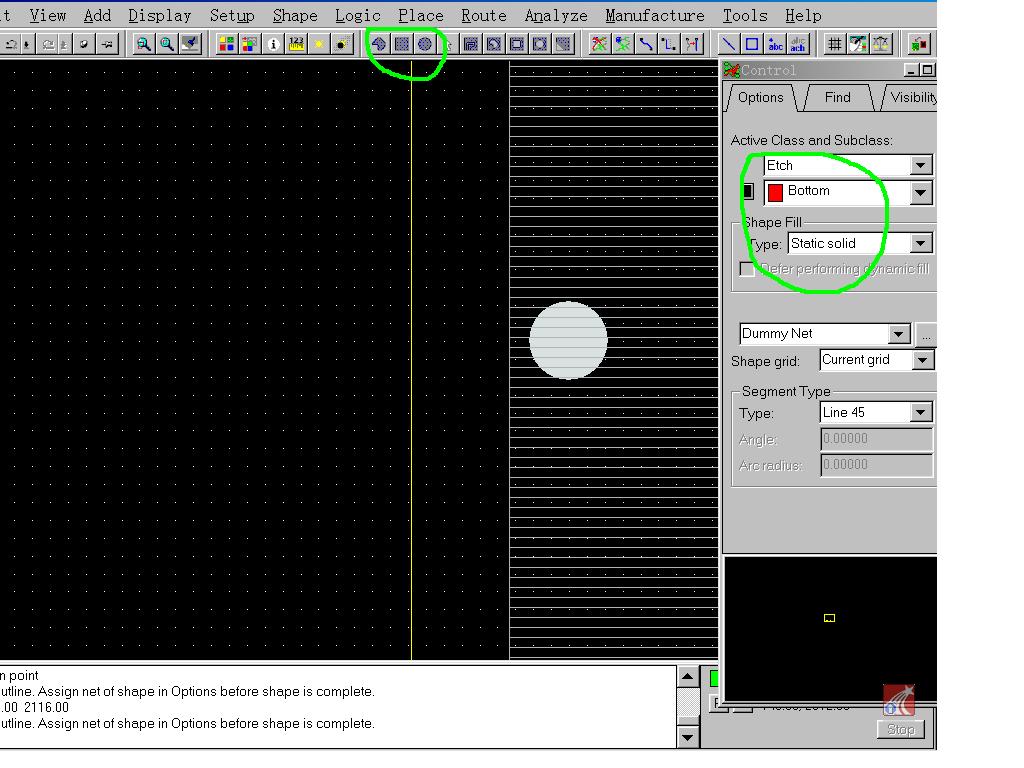Click command window scroll up arrow
This screenshot has height=768, width=1024.
click(687, 677)
